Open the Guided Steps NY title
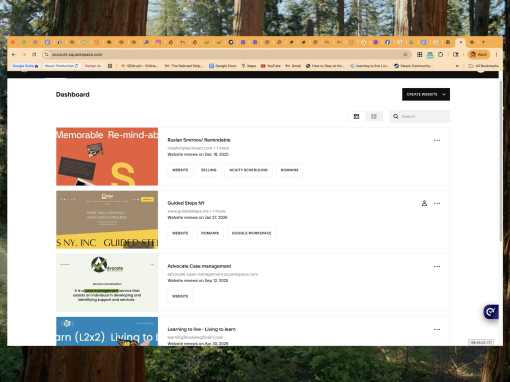Image resolution: width=510 pixels, height=382 pixels. coord(186,203)
